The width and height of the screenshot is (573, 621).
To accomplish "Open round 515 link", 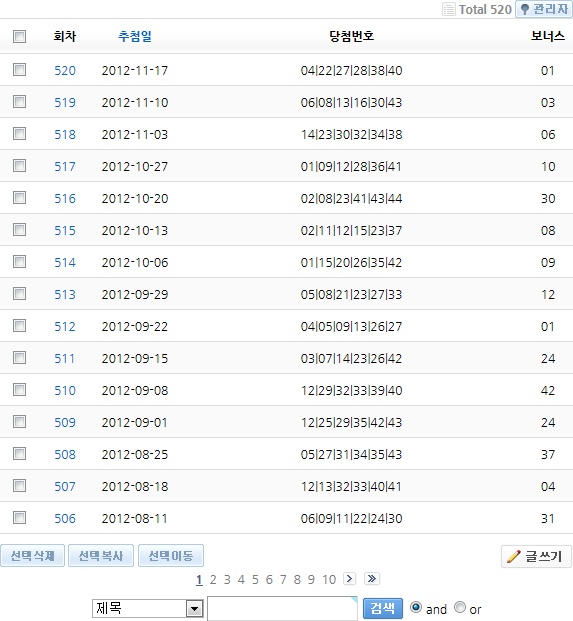I will 65,230.
